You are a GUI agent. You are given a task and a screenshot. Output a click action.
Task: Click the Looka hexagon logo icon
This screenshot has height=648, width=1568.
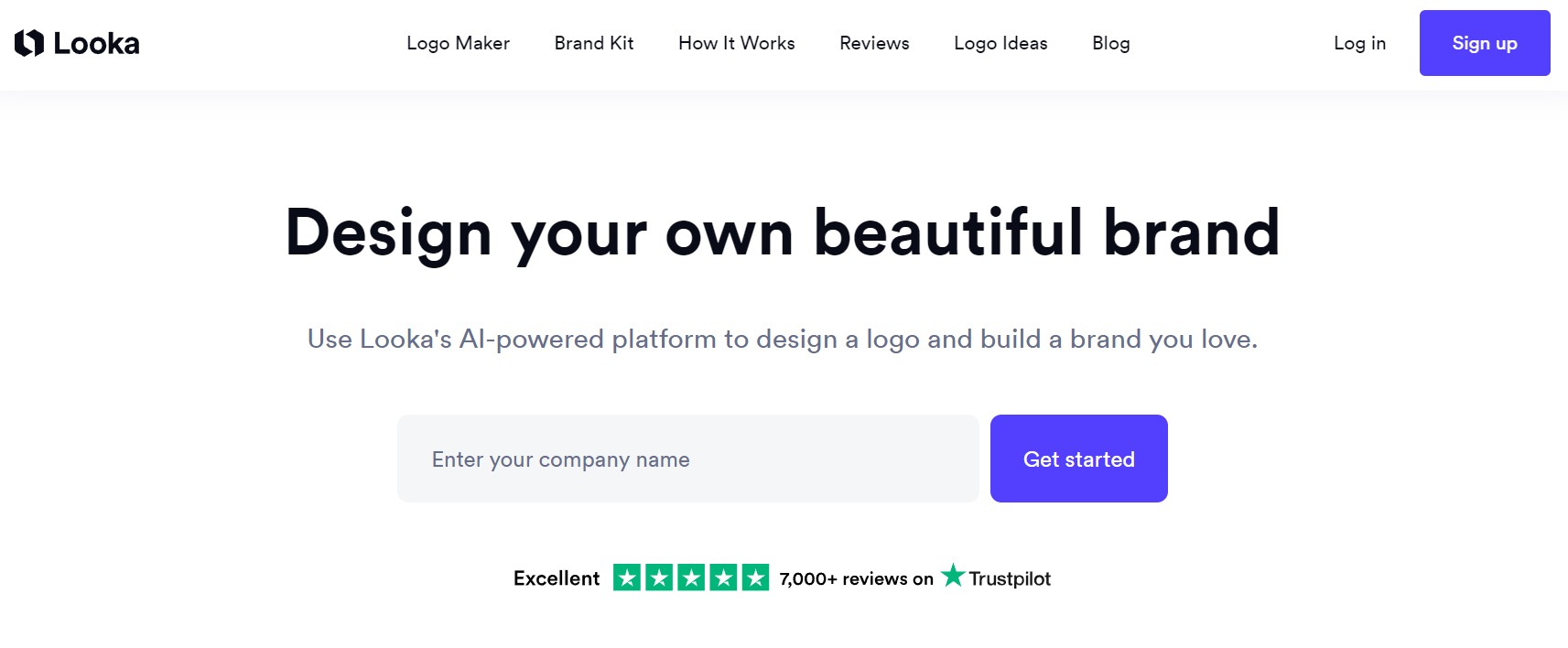[x=29, y=43]
